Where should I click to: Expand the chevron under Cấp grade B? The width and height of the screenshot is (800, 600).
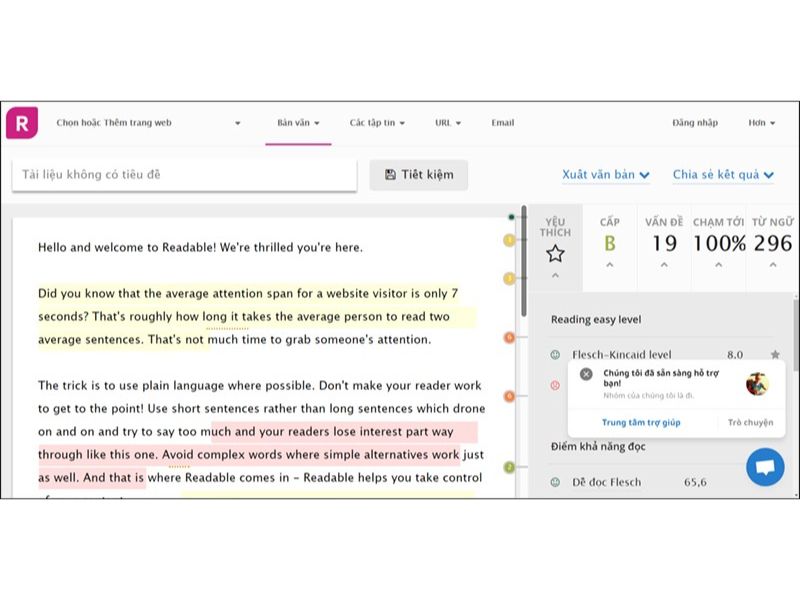[610, 265]
